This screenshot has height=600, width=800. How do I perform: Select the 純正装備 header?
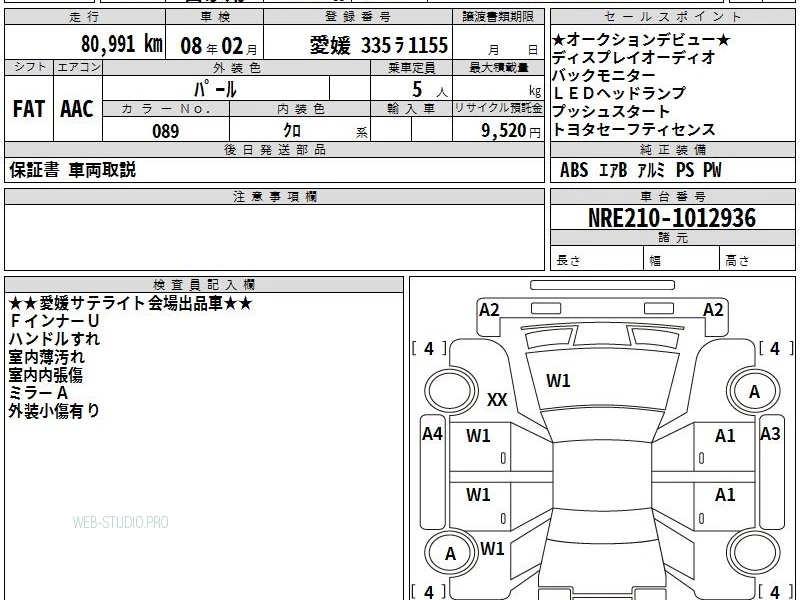pyautogui.click(x=672, y=150)
